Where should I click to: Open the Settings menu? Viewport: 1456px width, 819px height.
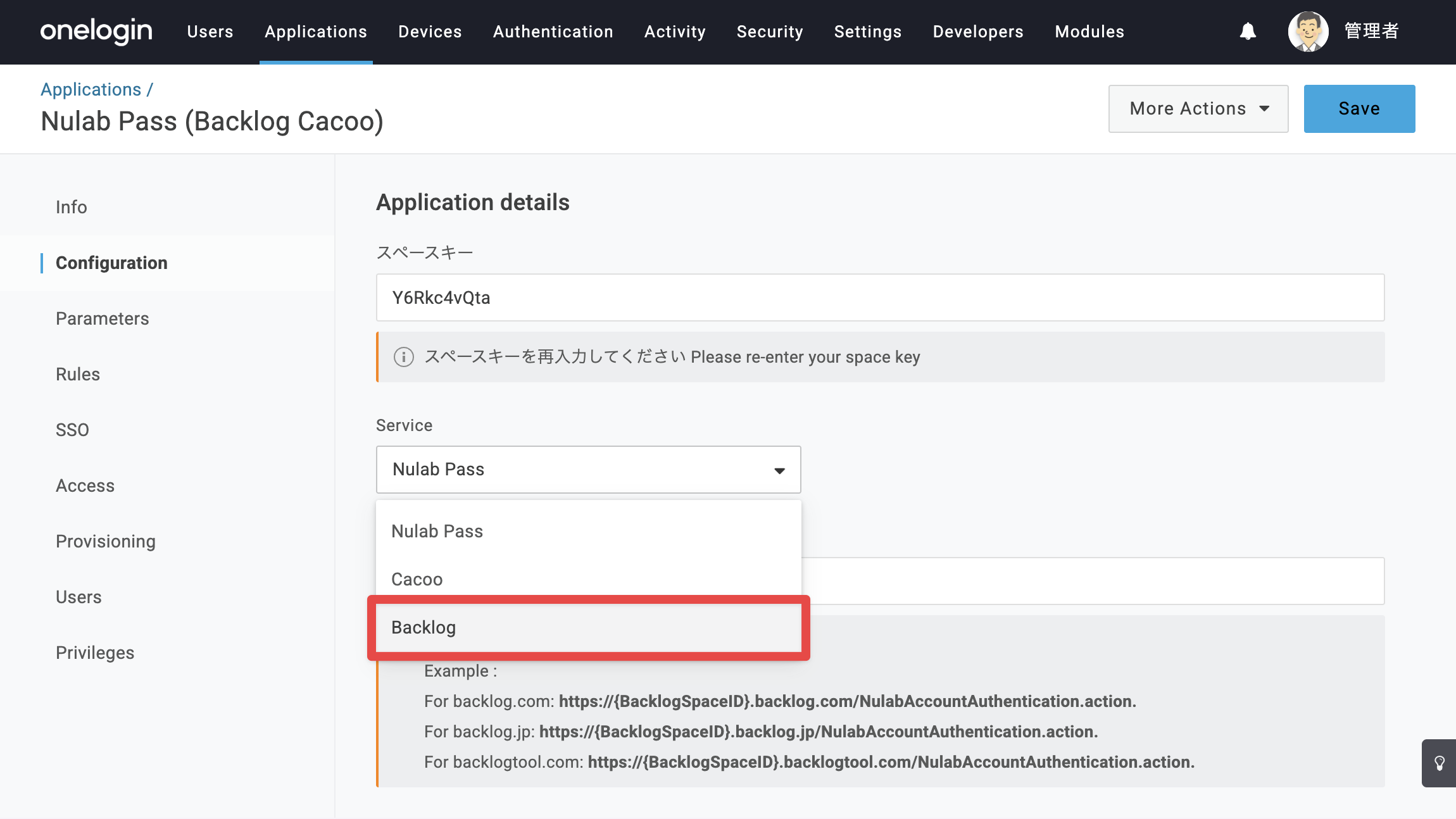(x=868, y=32)
